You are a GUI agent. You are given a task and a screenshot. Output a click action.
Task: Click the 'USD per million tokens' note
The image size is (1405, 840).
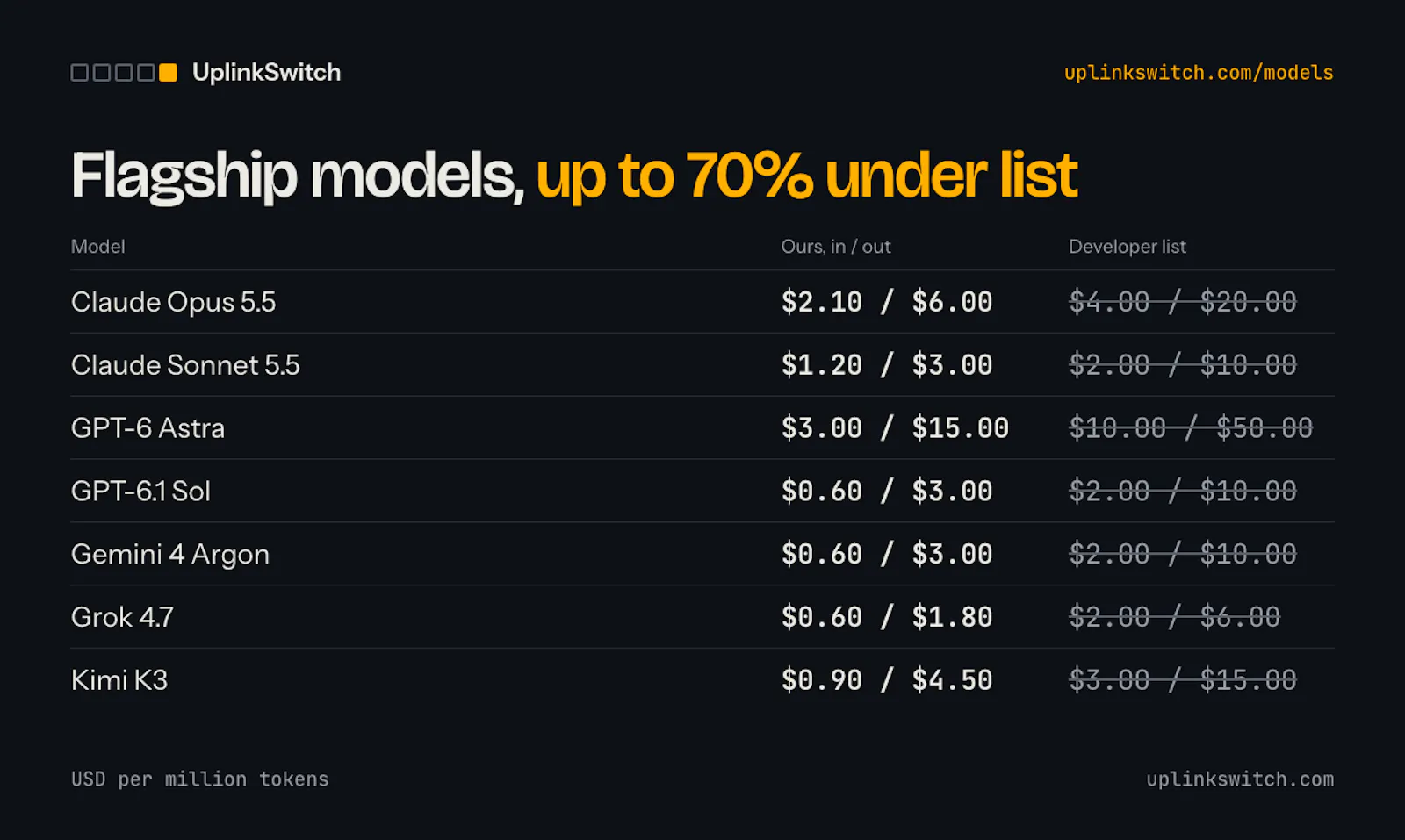click(199, 779)
